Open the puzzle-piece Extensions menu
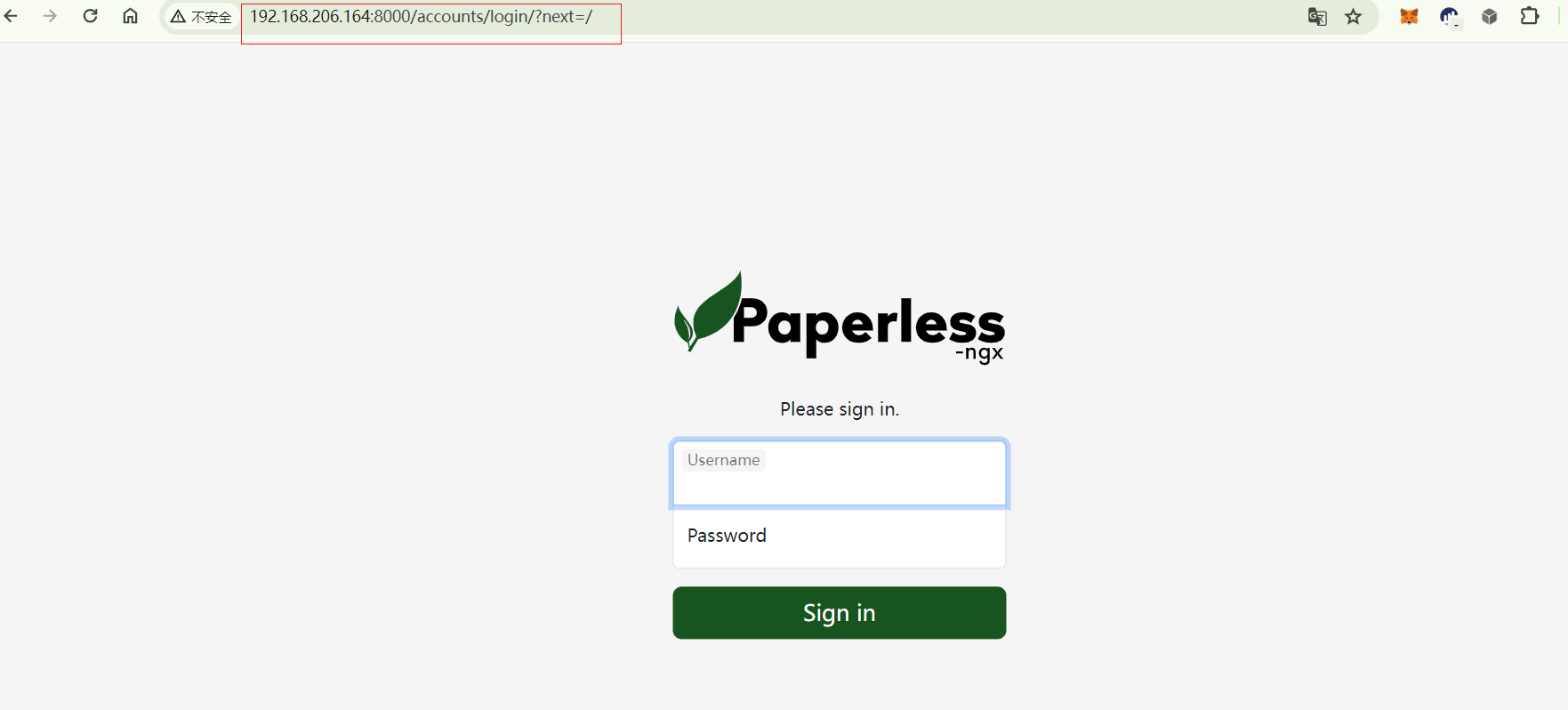Screen dimensions: 1568x710 coord(1530,16)
